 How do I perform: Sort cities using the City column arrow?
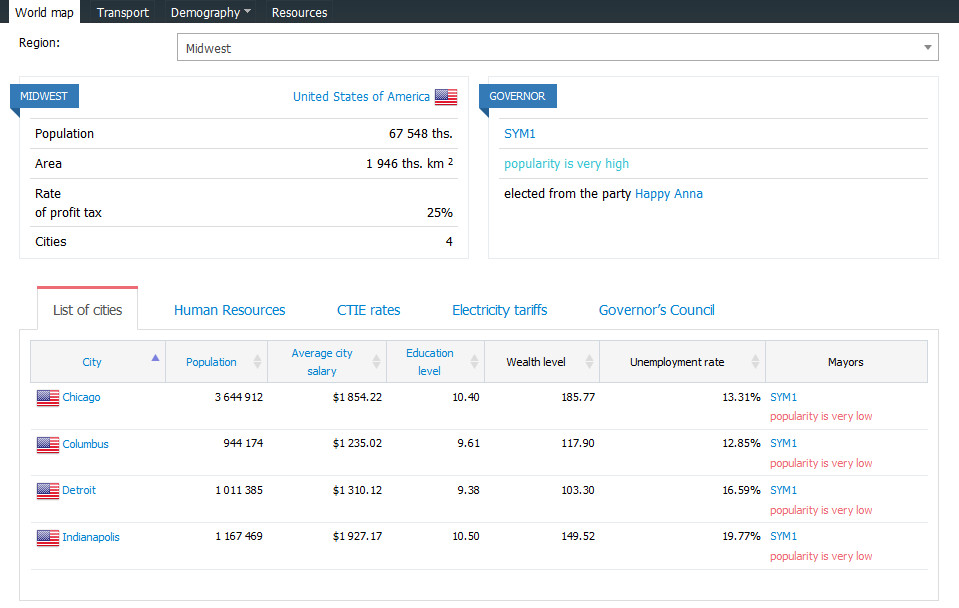pos(154,358)
